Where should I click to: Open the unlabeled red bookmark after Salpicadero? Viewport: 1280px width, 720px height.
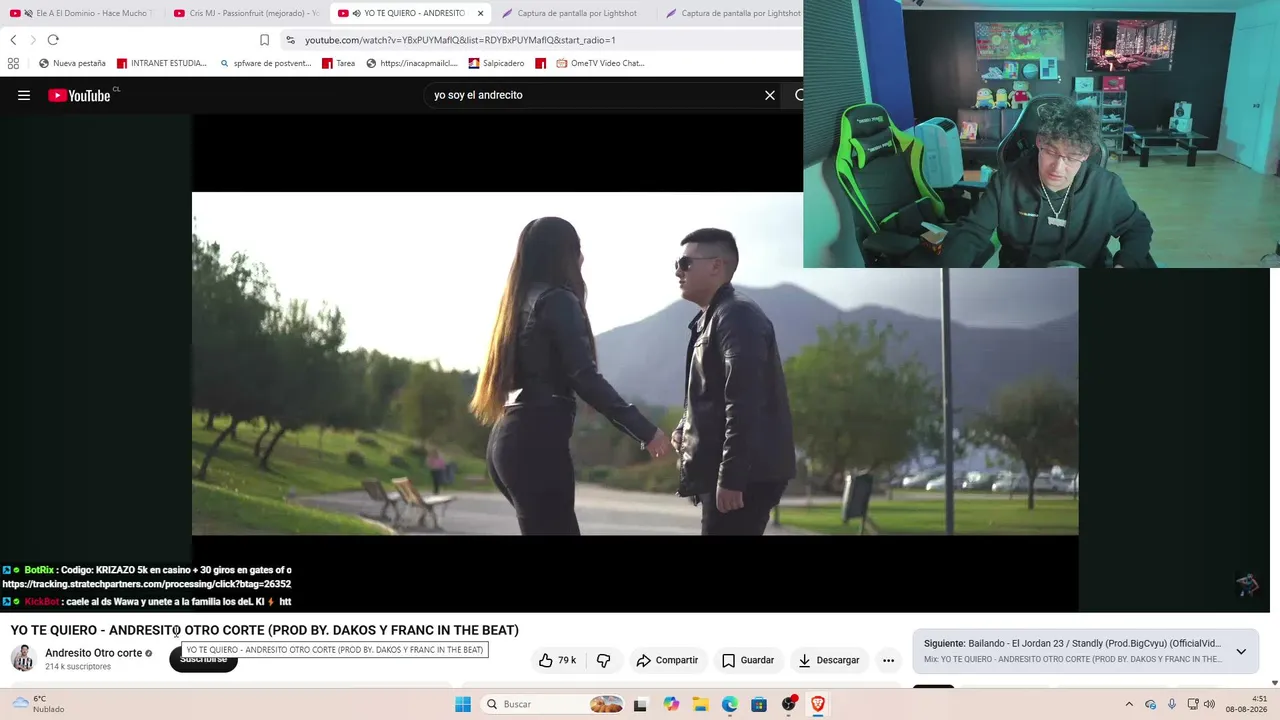541,63
